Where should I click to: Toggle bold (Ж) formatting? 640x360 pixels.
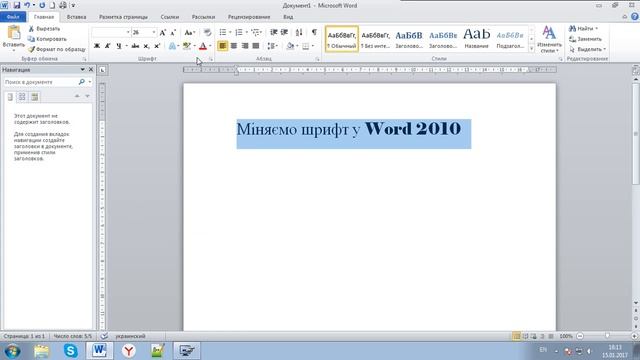click(x=97, y=46)
